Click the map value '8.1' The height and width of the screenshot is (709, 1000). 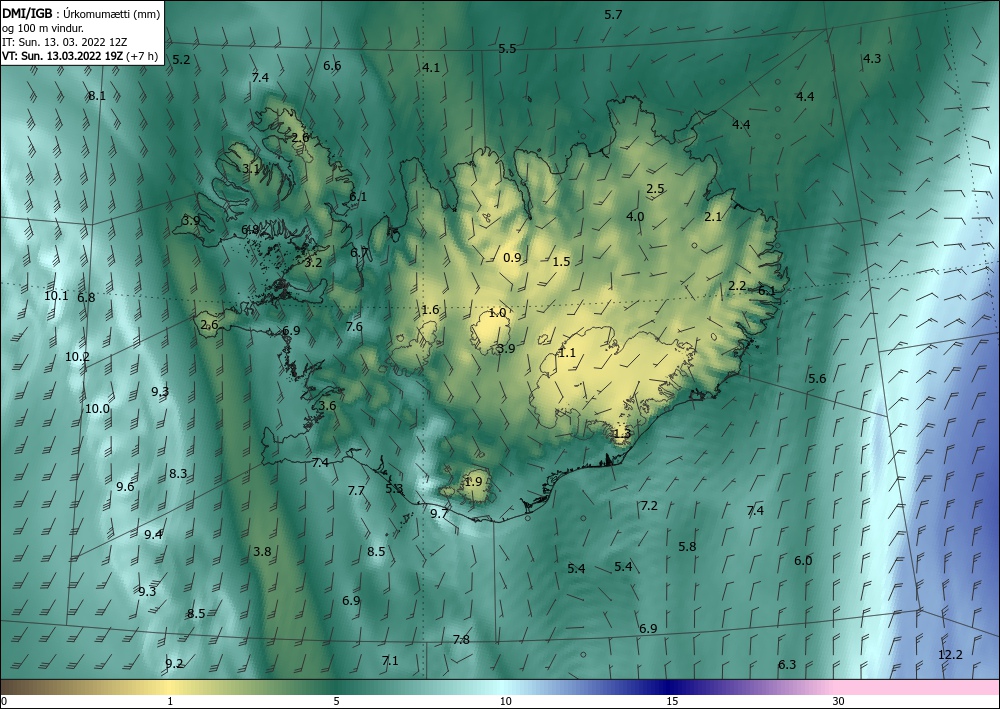coord(97,96)
